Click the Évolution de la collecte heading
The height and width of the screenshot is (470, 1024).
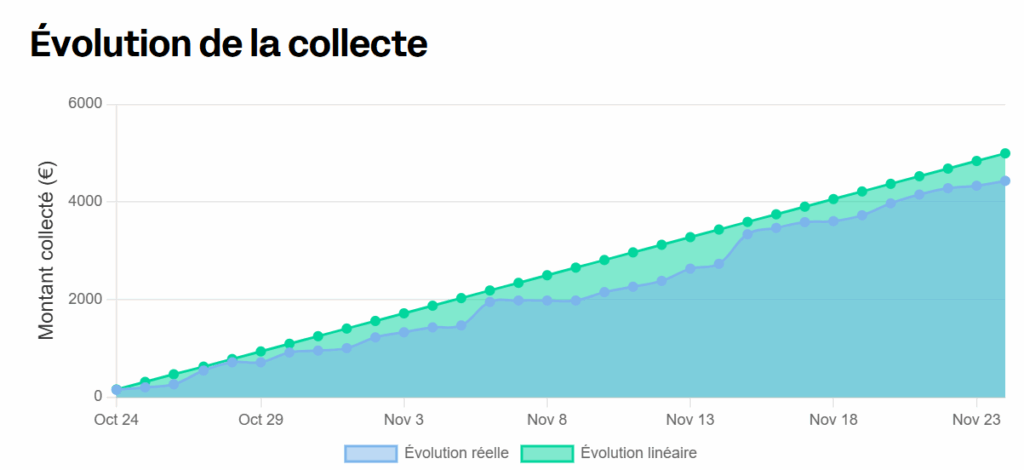(x=229, y=43)
